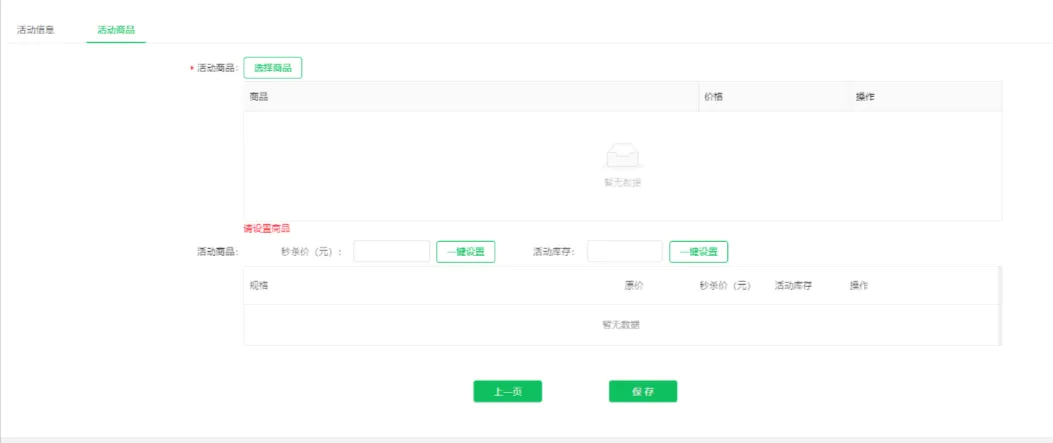The height and width of the screenshot is (443, 1053).
Task: Click the 活动库存： field label
Action: (554, 252)
